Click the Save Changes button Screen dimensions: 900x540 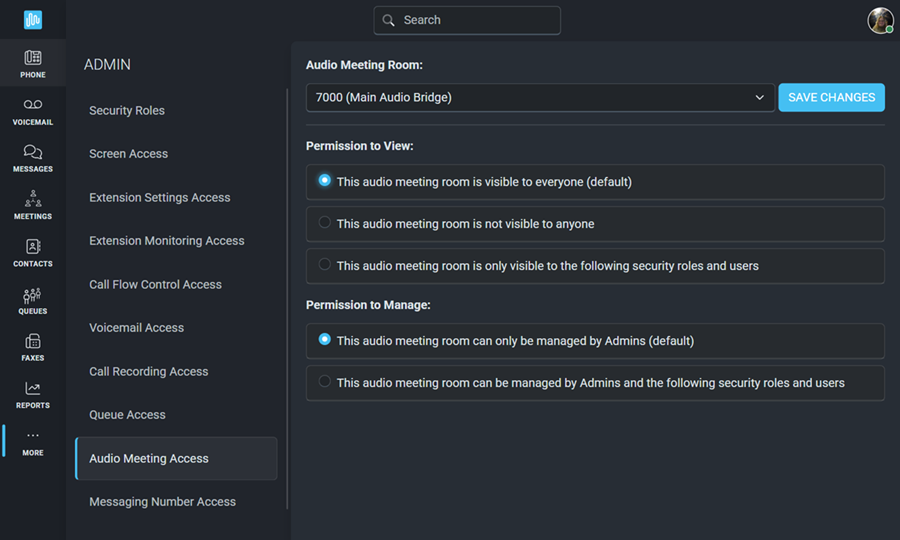pos(831,98)
